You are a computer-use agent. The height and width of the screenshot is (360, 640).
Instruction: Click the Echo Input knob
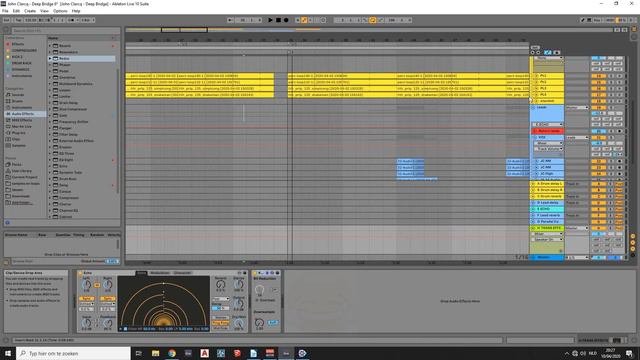pyautogui.click(x=87, y=324)
